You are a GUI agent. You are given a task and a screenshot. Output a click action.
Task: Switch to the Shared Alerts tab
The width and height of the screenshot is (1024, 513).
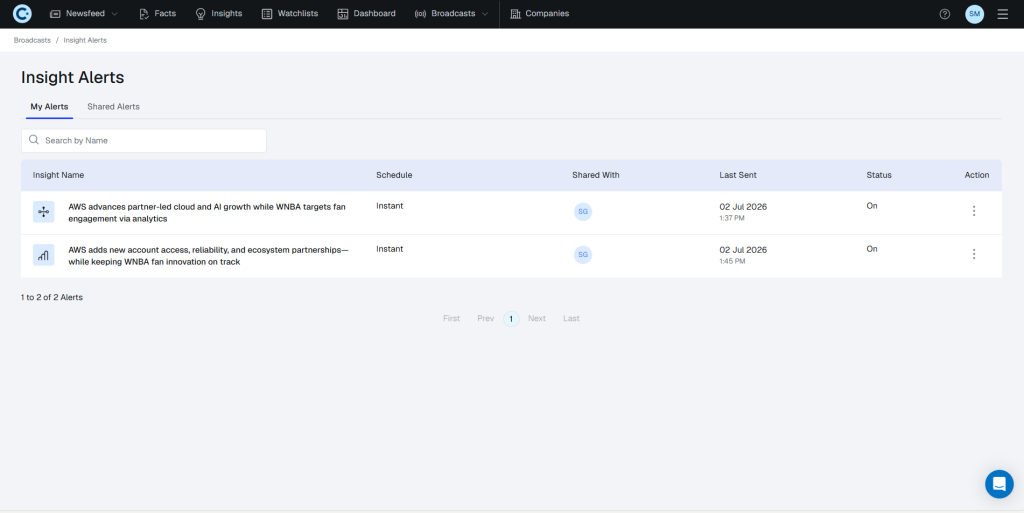pyautogui.click(x=114, y=106)
